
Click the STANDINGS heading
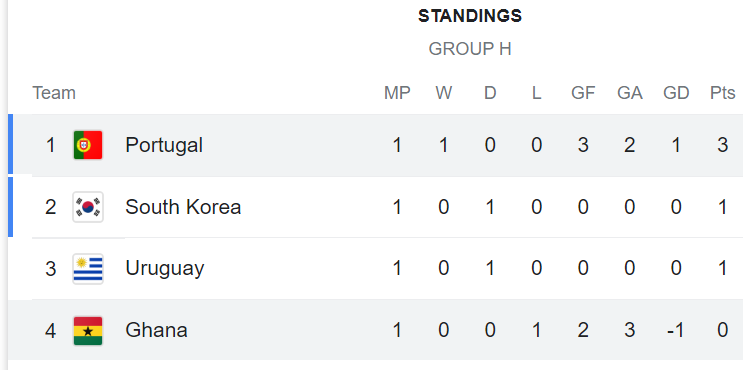coord(470,16)
